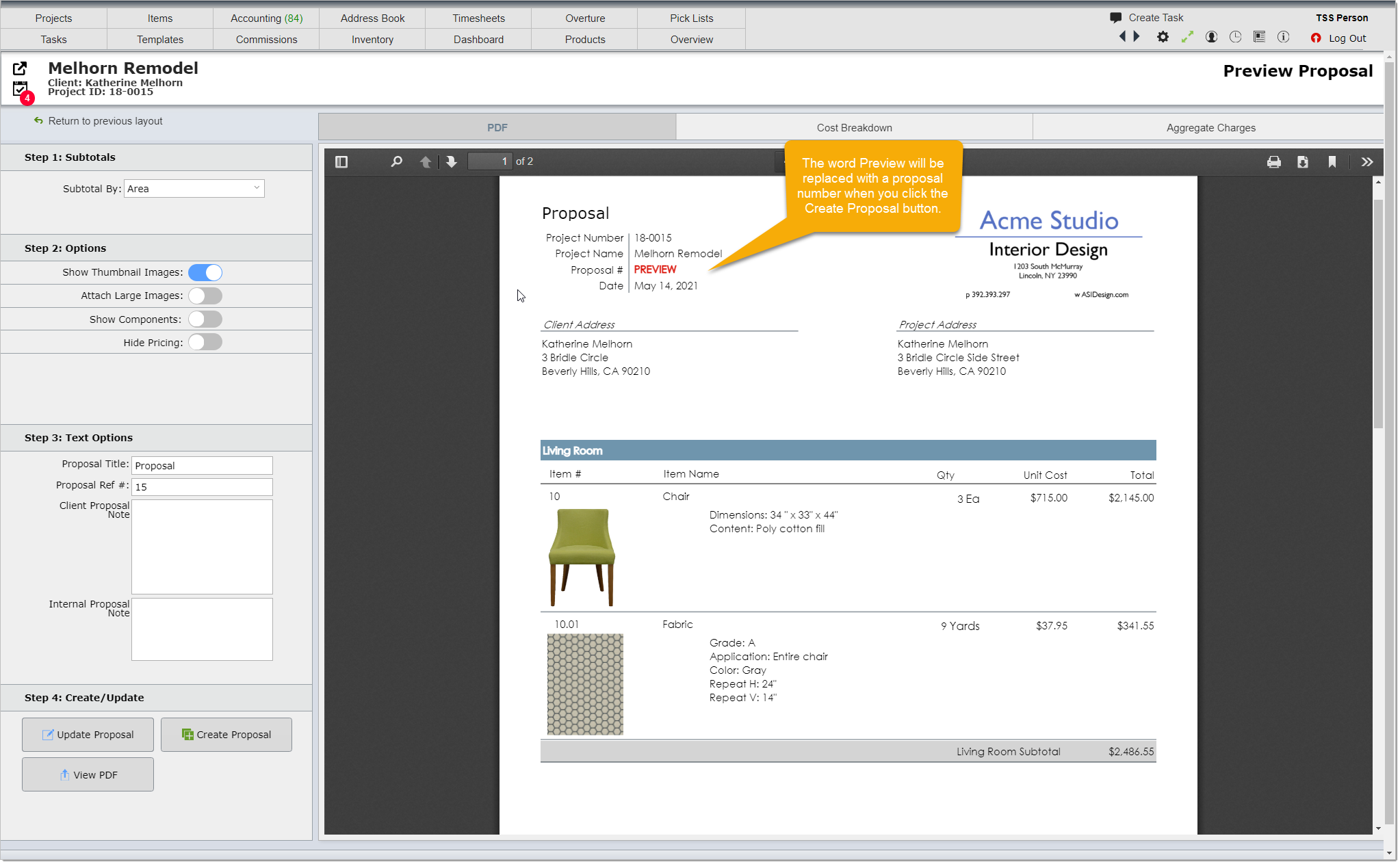Turn off Show Thumbnail Images switch

pos(205,272)
